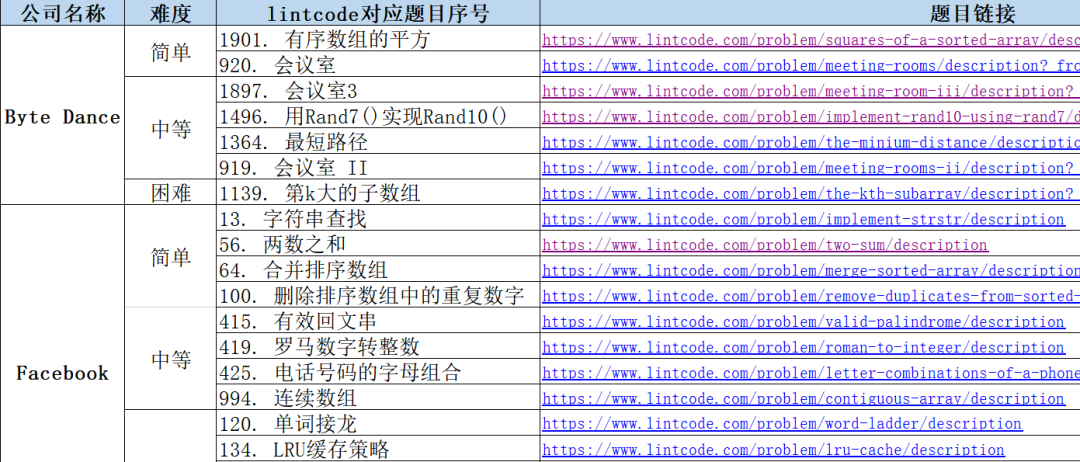Select the Byte Dance company cell
The height and width of the screenshot is (462, 1080).
[x=62, y=117]
